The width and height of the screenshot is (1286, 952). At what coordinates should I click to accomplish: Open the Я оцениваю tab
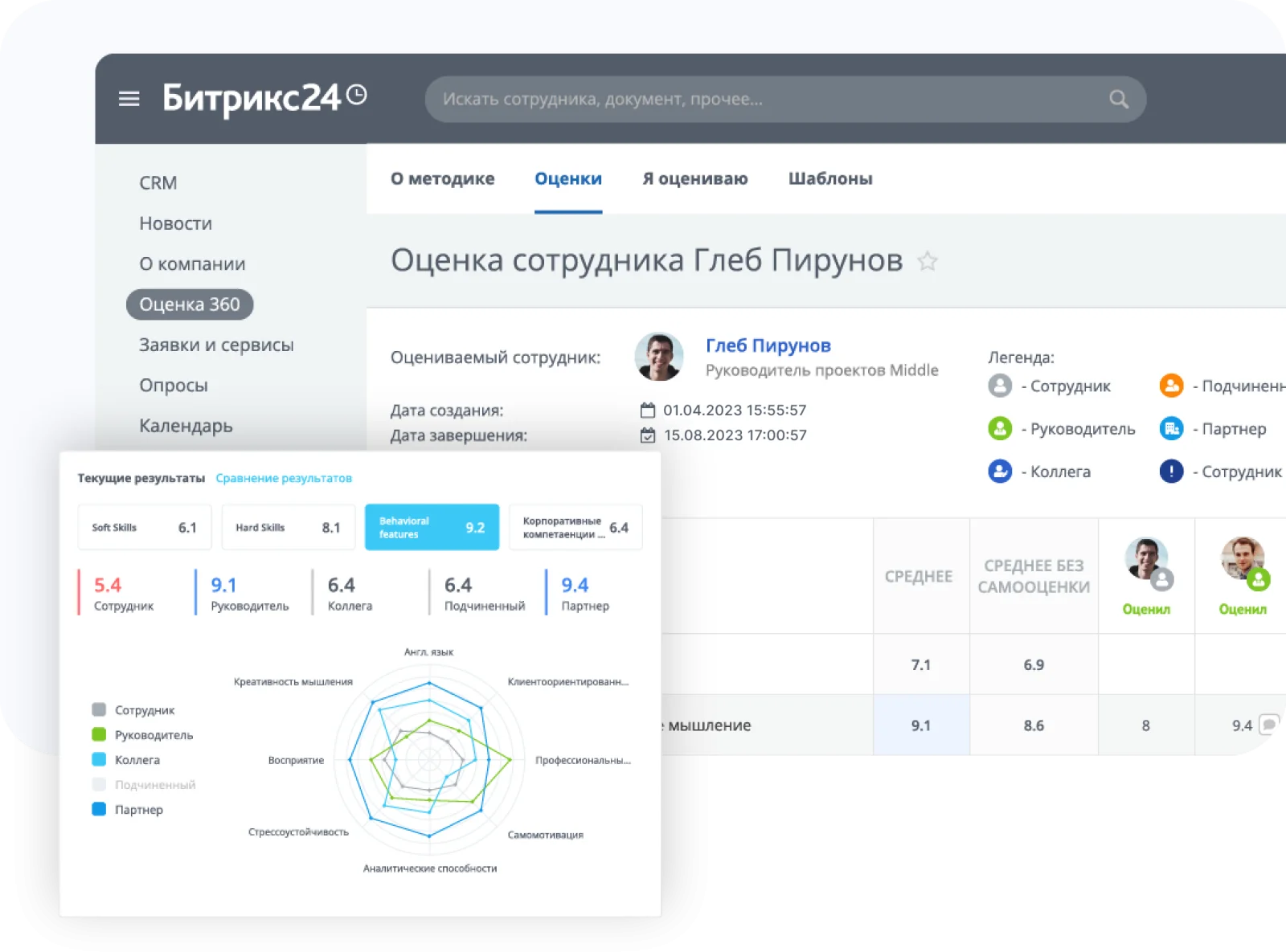tap(695, 178)
